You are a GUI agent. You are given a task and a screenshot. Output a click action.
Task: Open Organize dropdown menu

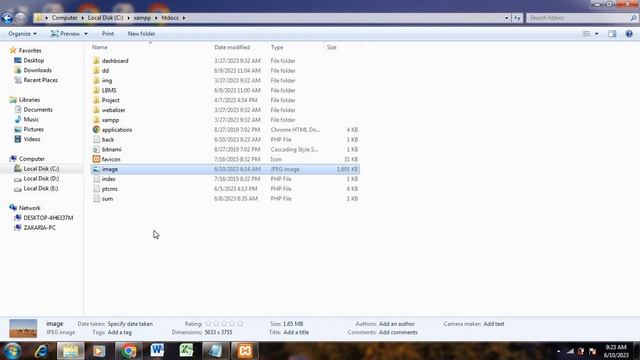point(22,34)
